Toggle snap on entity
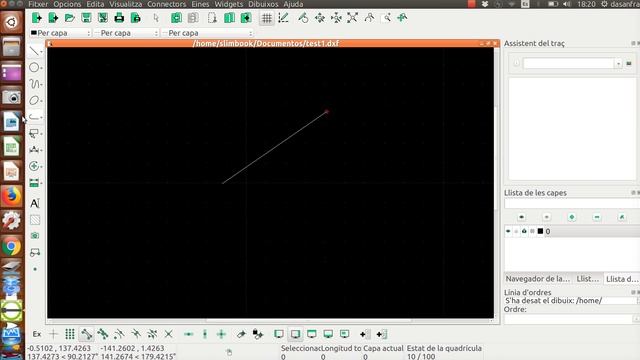 coord(102,334)
